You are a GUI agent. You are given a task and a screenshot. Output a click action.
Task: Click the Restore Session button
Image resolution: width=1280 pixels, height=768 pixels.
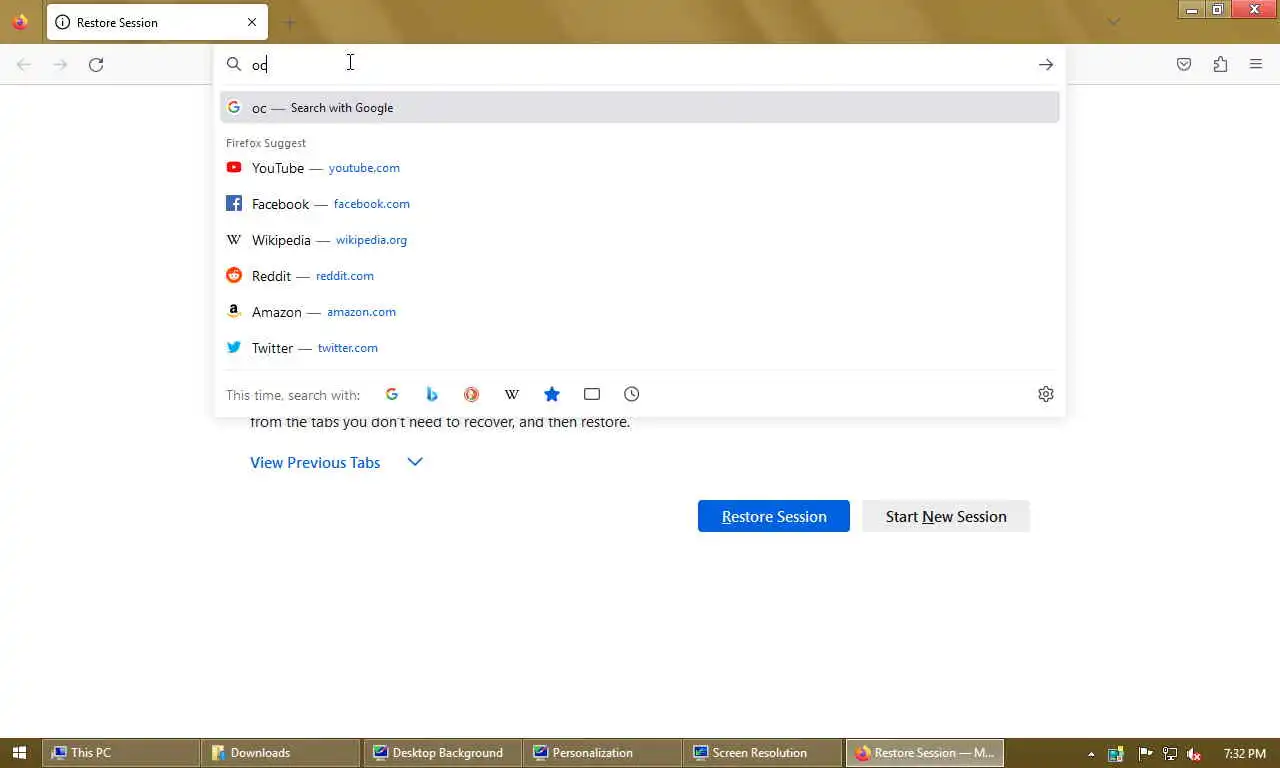774,516
